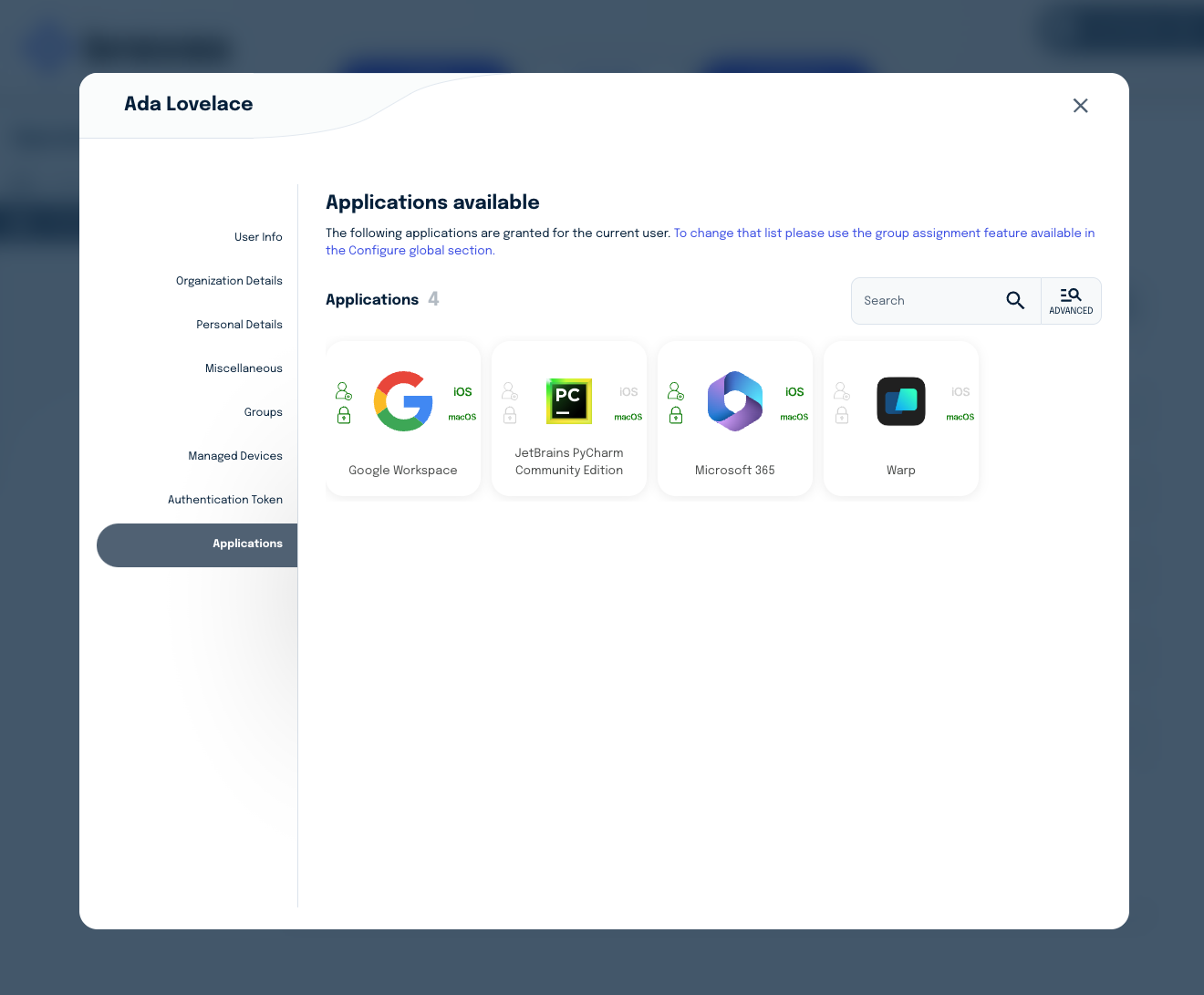The image size is (1204, 995).
Task: Click macOS badge on Google Workspace card
Action: click(x=462, y=417)
